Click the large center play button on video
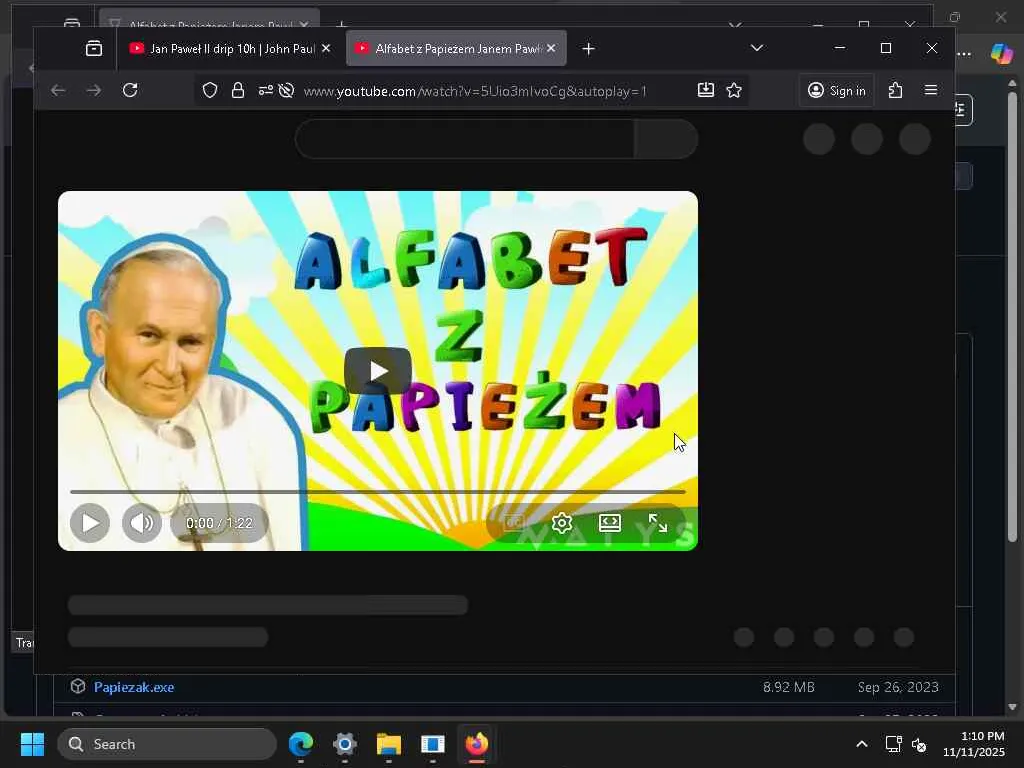1024x768 pixels. 377,371
